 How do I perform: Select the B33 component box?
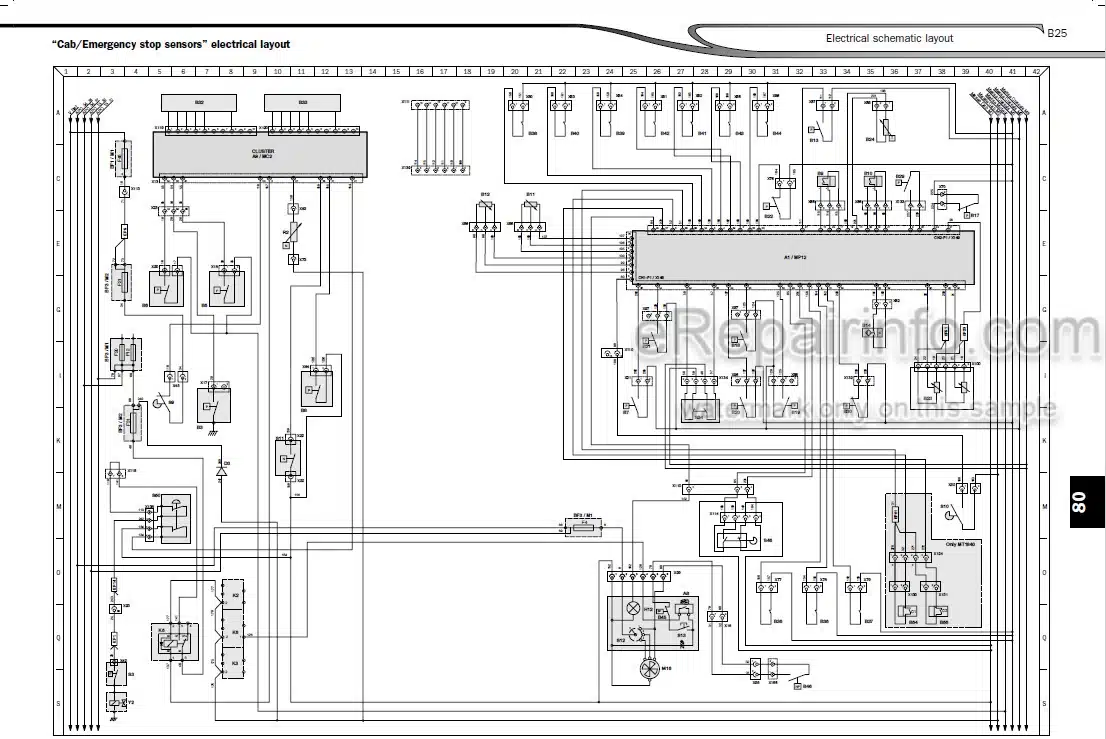tap(303, 103)
